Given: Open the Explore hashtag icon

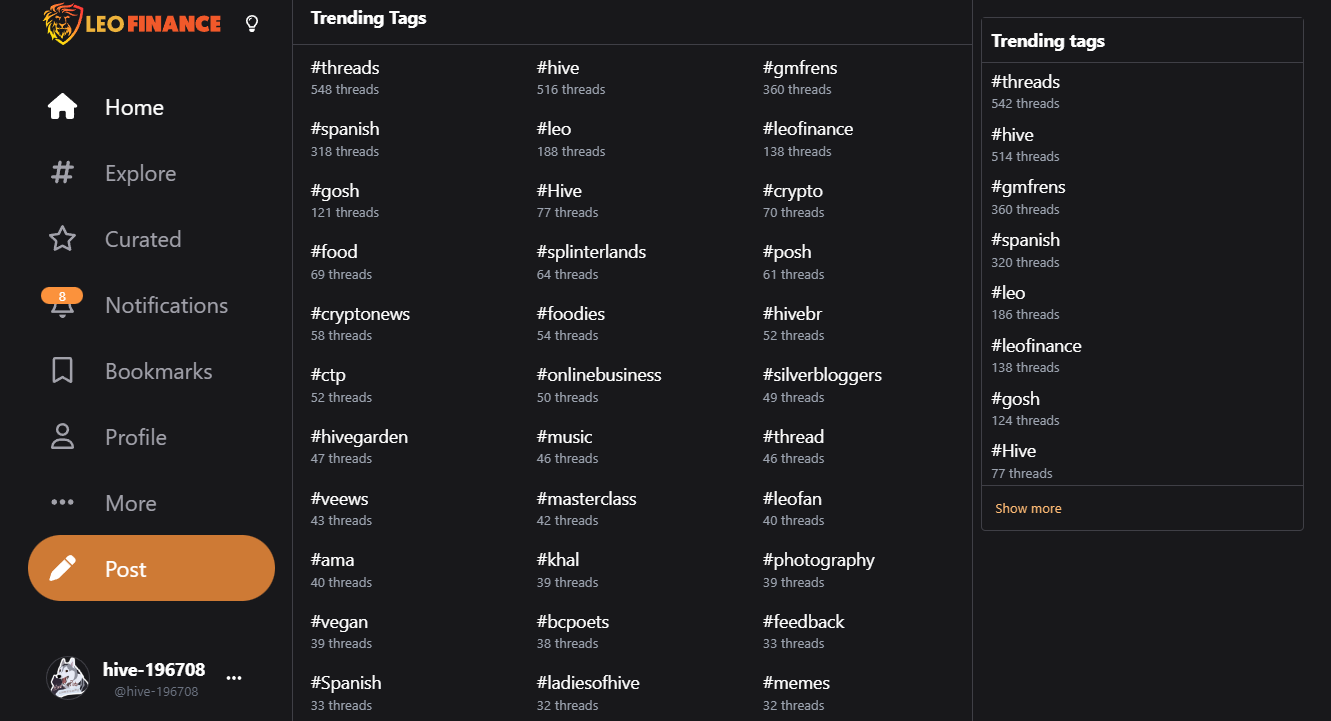Looking at the screenshot, I should (62, 173).
